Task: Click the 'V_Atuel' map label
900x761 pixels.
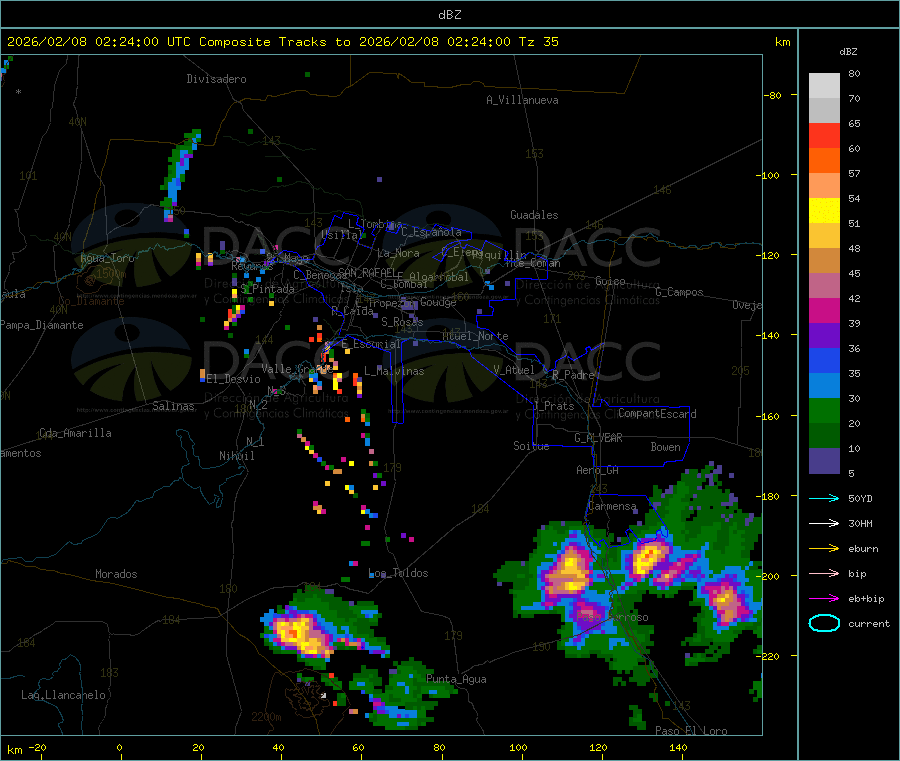Action: click(514, 370)
